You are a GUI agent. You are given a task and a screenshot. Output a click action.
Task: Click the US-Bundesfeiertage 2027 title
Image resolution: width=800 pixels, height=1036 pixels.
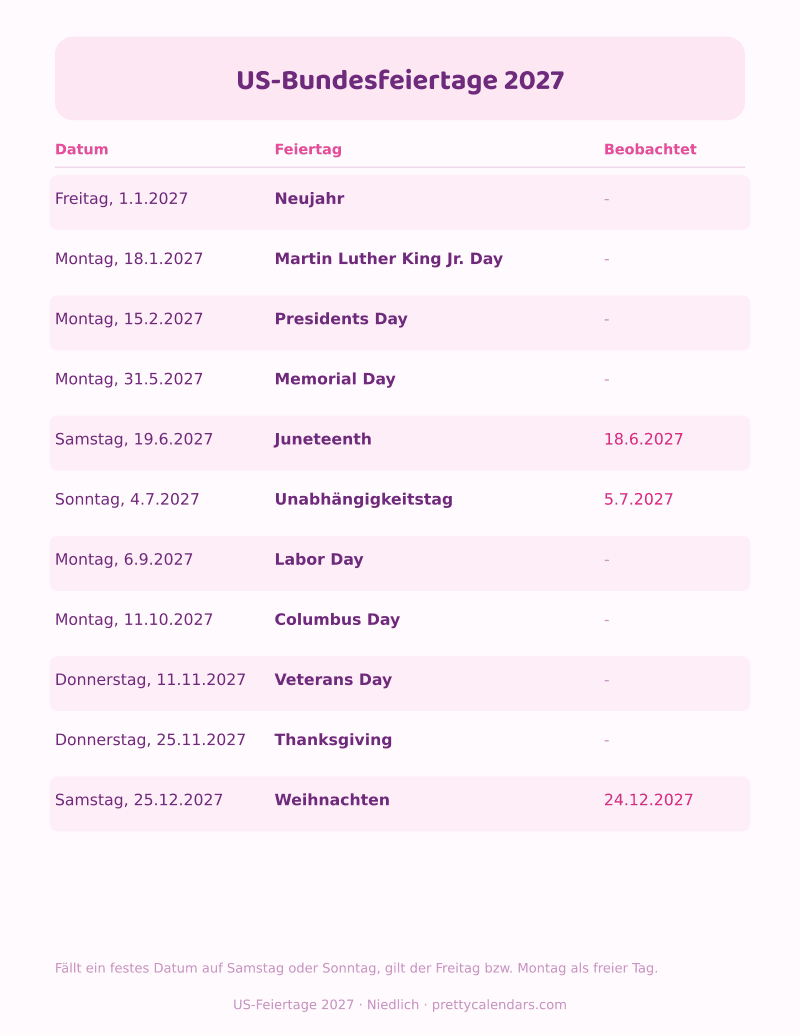[400, 81]
